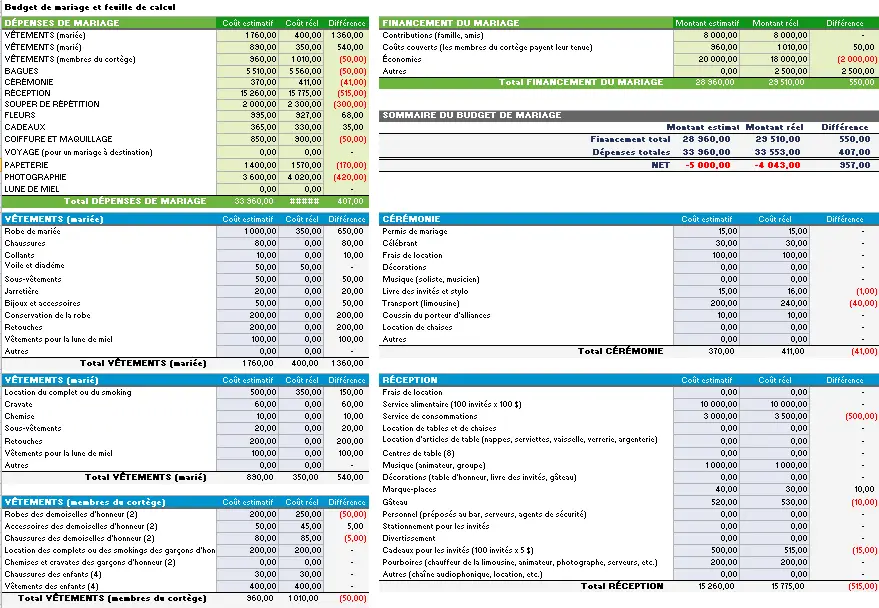The width and height of the screenshot is (879, 608).
Task: Select "Musique (soliste, musicien)" label
Action: pos(431,280)
